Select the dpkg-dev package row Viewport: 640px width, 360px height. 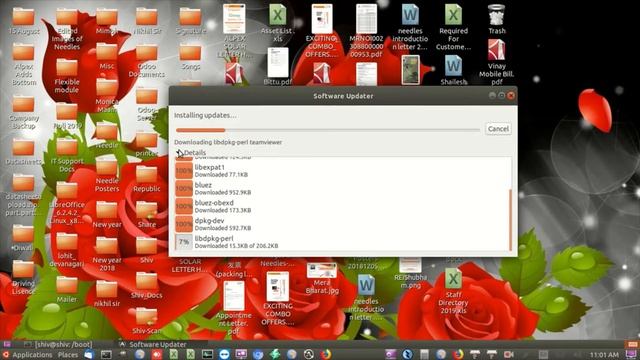[x=342, y=224]
